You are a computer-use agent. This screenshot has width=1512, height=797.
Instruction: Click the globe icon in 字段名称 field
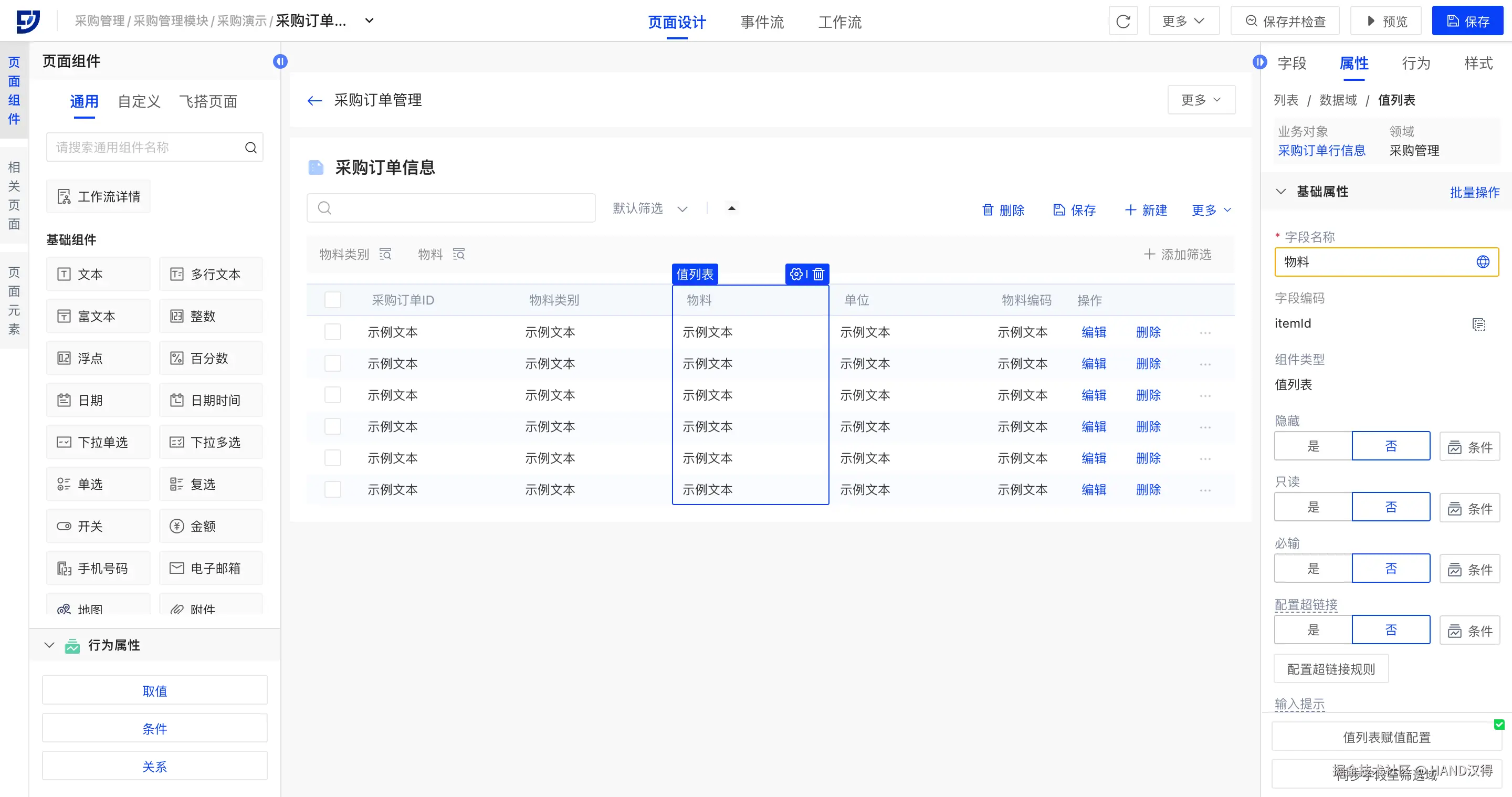(1483, 262)
